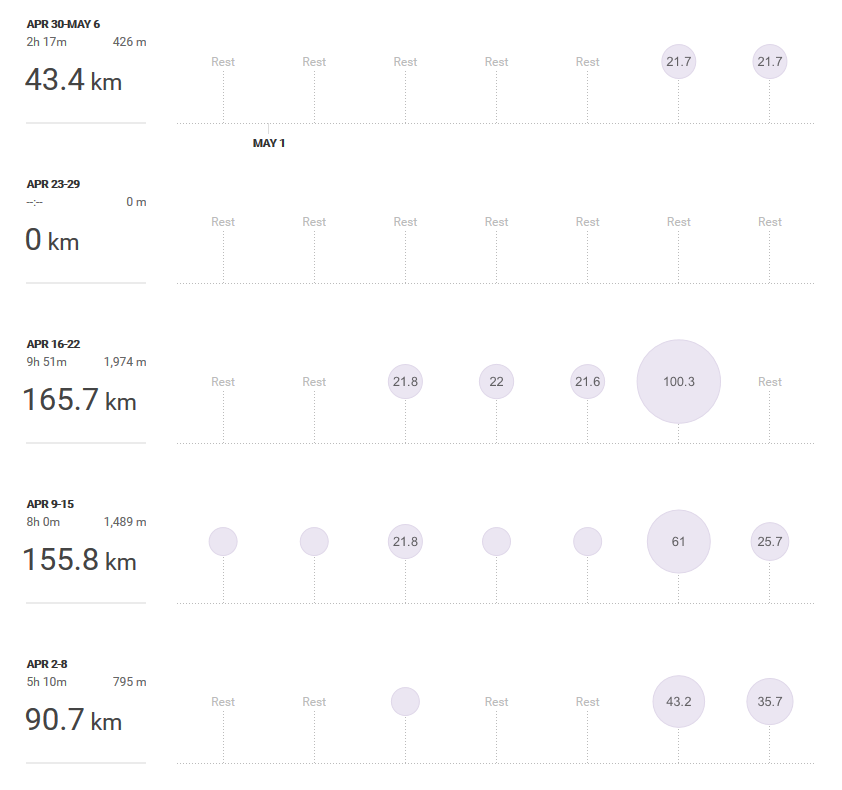Select the 25.7 km activity bubble

click(769, 542)
